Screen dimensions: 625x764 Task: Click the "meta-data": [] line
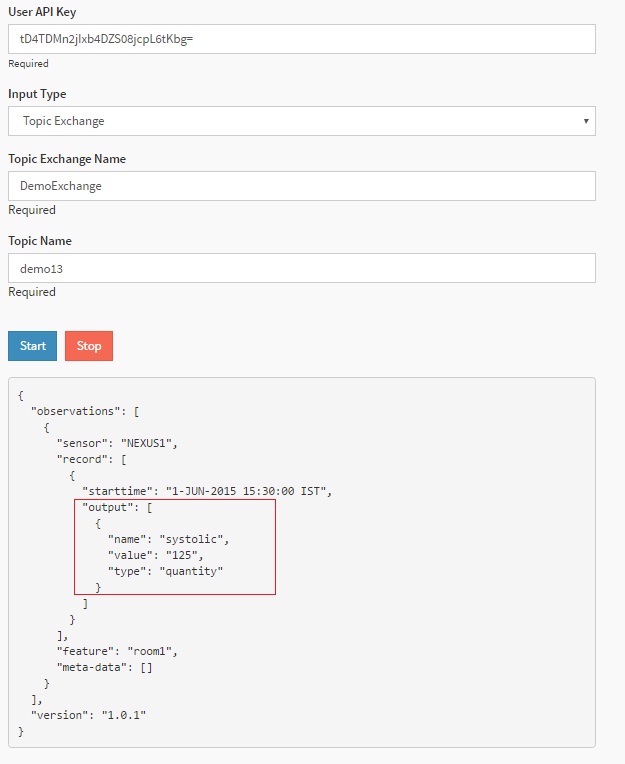[104, 667]
